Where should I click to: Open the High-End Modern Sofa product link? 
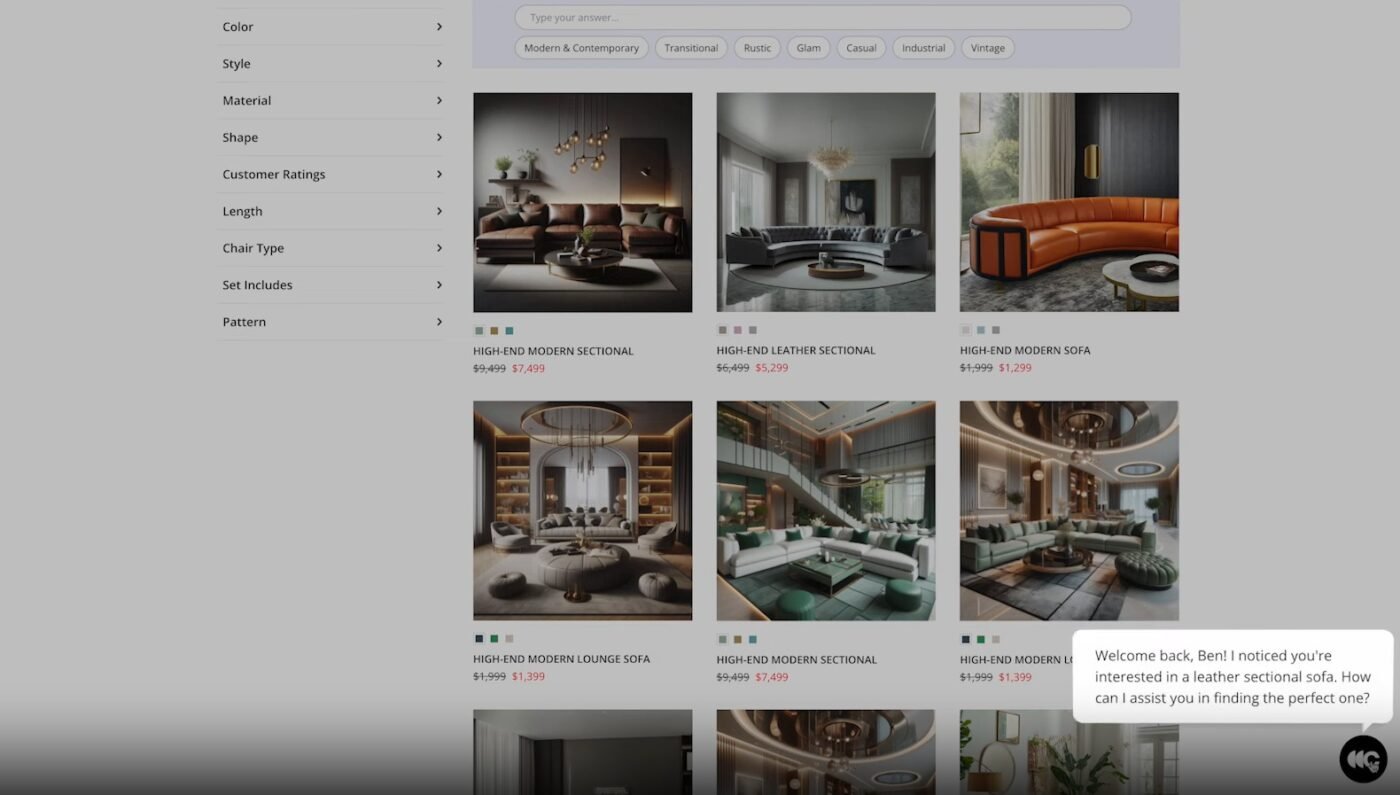[x=1024, y=351]
